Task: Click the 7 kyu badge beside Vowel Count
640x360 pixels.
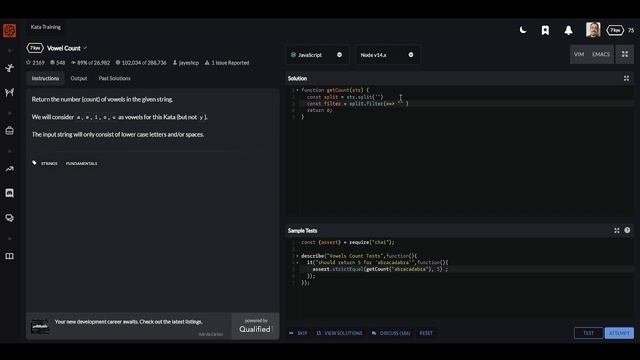Action: (35, 48)
